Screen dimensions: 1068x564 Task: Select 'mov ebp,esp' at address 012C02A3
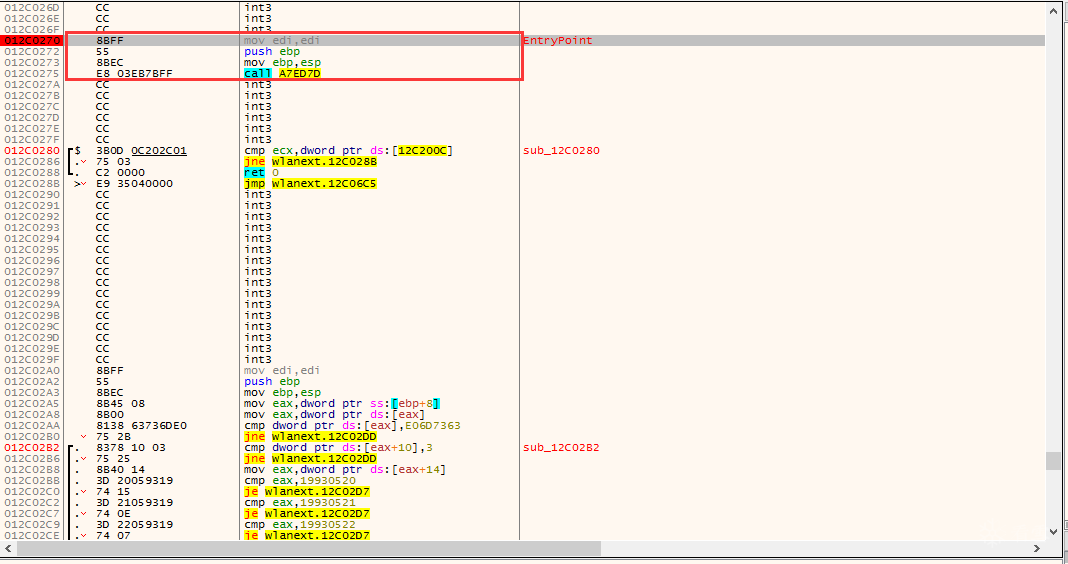(282, 392)
